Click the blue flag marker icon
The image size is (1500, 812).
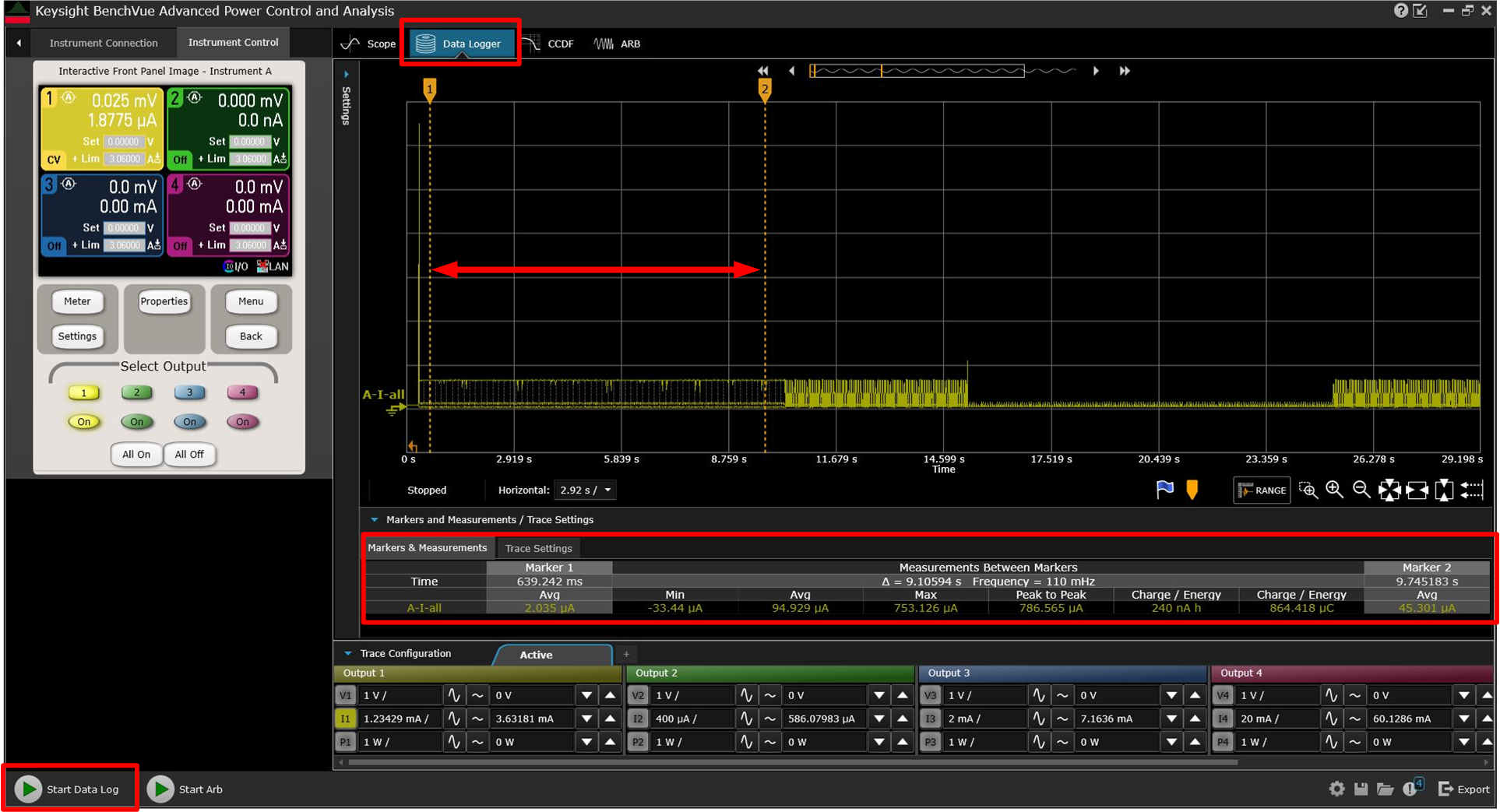(1165, 490)
